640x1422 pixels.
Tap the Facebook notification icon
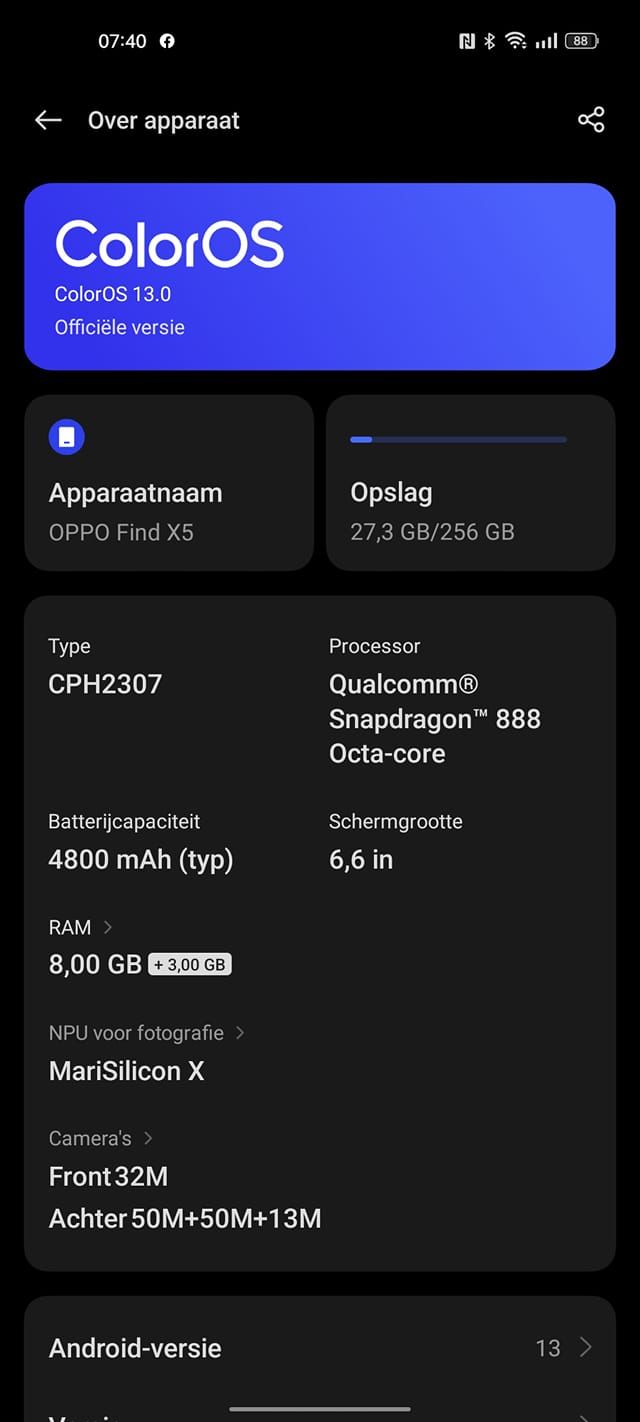pos(167,41)
